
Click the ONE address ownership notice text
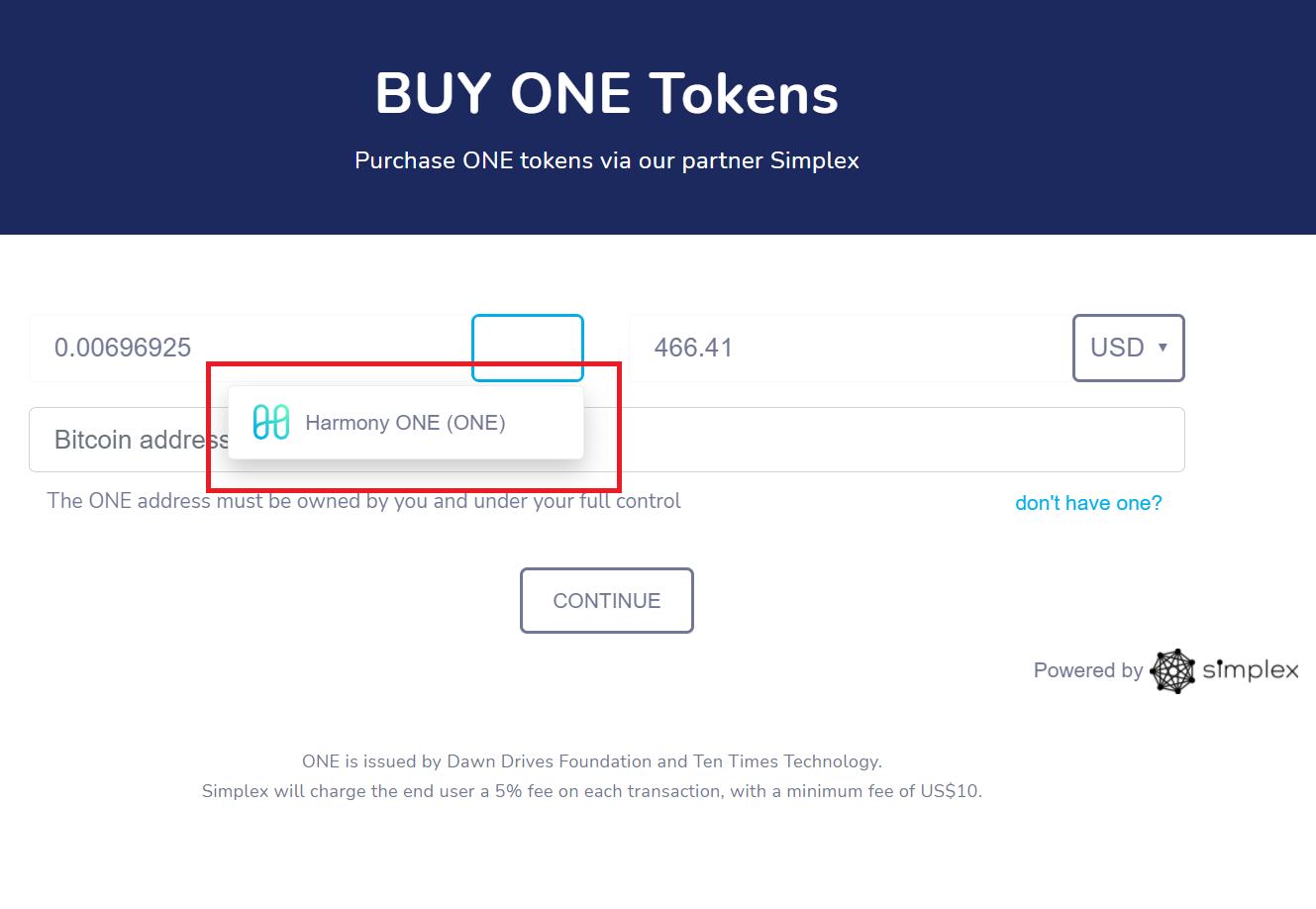pyautogui.click(x=363, y=501)
